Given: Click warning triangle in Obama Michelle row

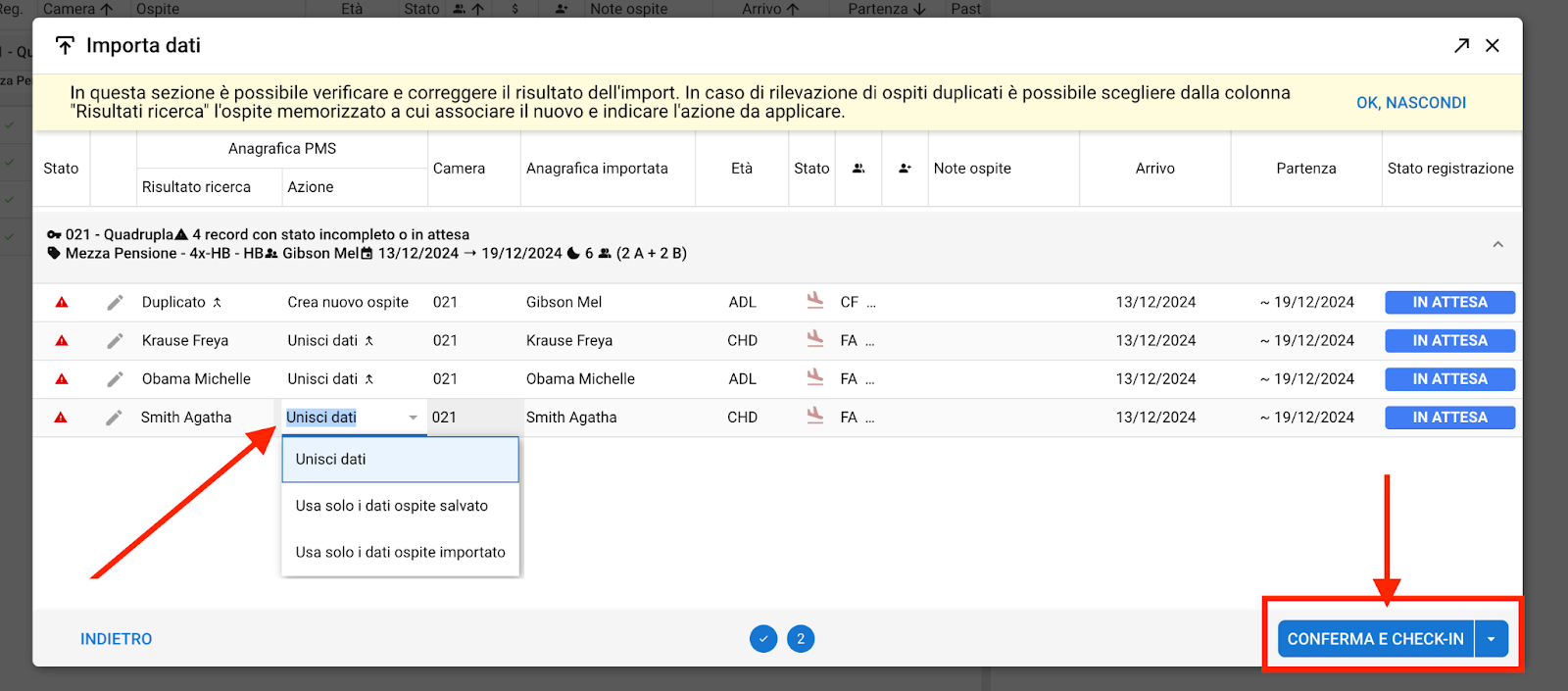Looking at the screenshot, I should (x=62, y=379).
